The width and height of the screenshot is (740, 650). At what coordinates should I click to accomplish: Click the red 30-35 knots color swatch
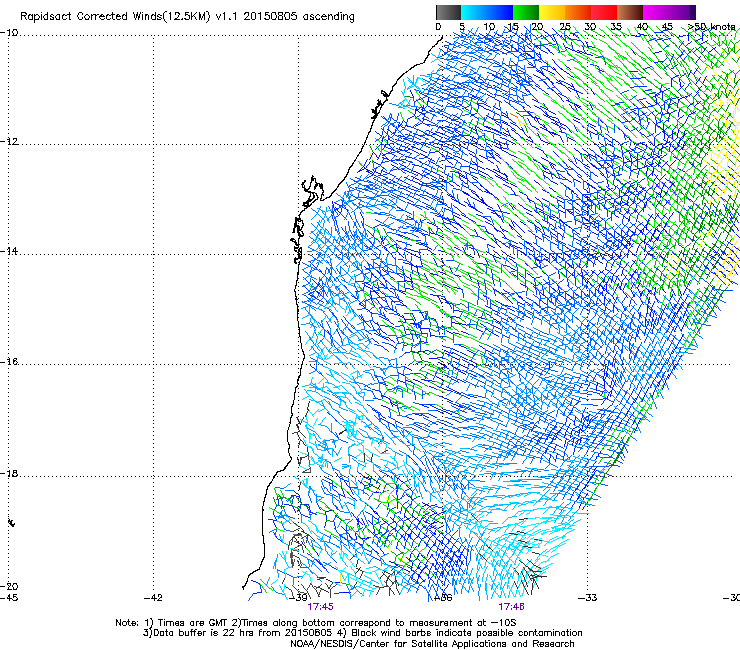pos(604,12)
